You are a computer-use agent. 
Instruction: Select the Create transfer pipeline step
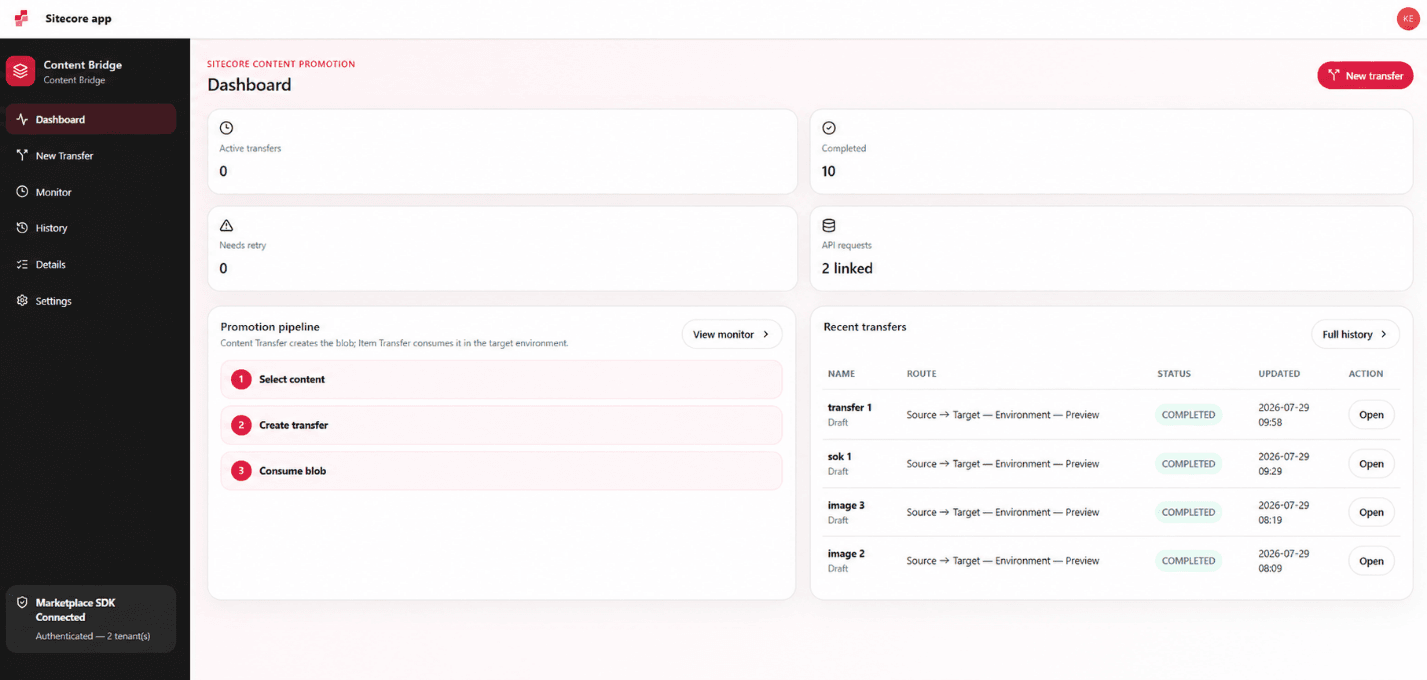tap(501, 425)
